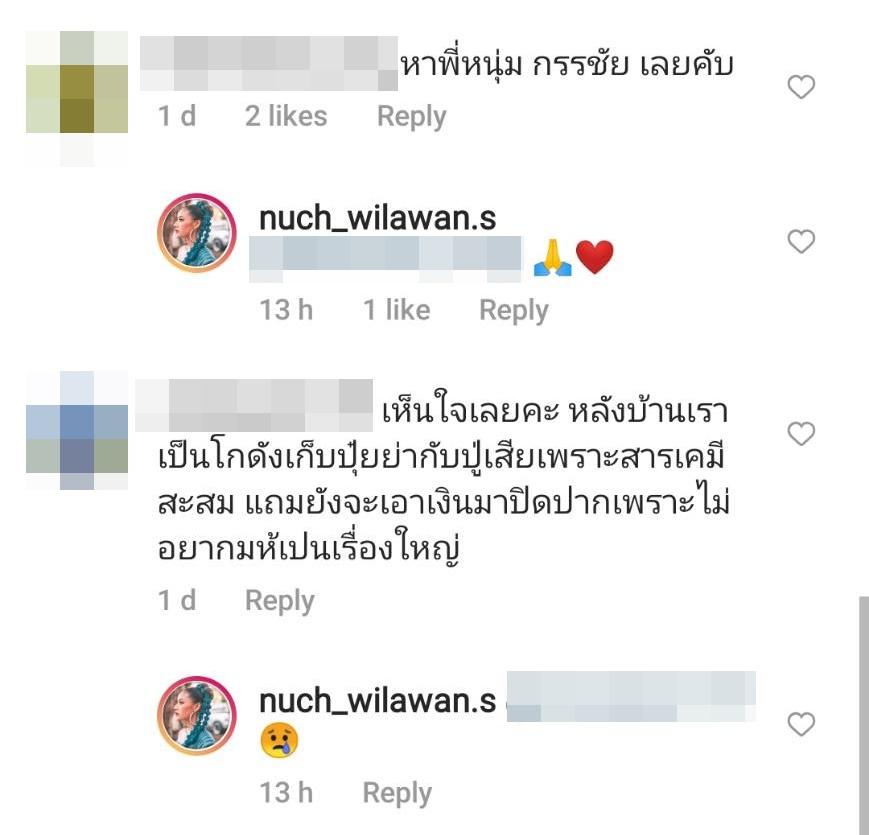Tap heart on the เห็นใจเลยคะ comment
Viewport: 869px width, 835px height.
(x=801, y=433)
